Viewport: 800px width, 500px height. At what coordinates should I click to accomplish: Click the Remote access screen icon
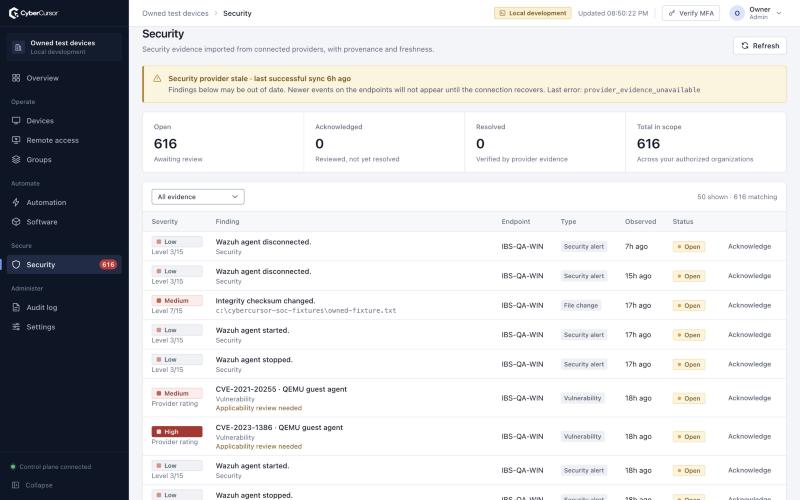click(16, 140)
